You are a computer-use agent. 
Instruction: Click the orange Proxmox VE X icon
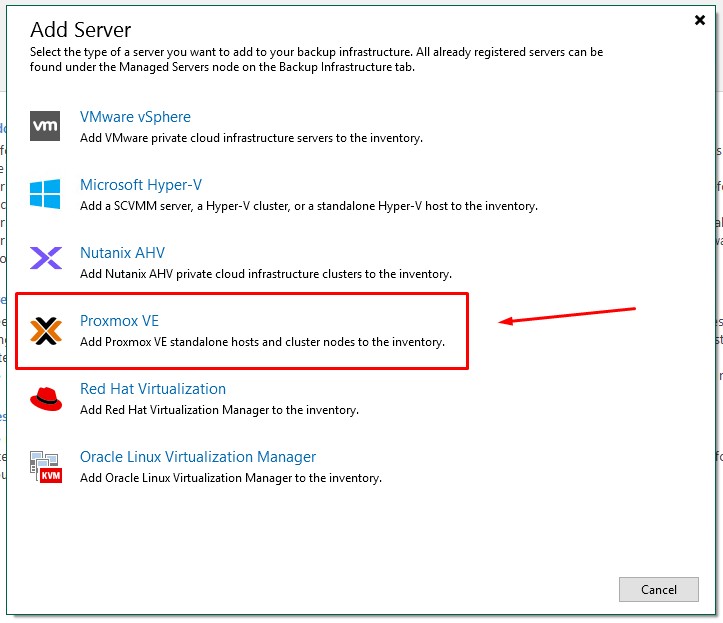pos(46,330)
